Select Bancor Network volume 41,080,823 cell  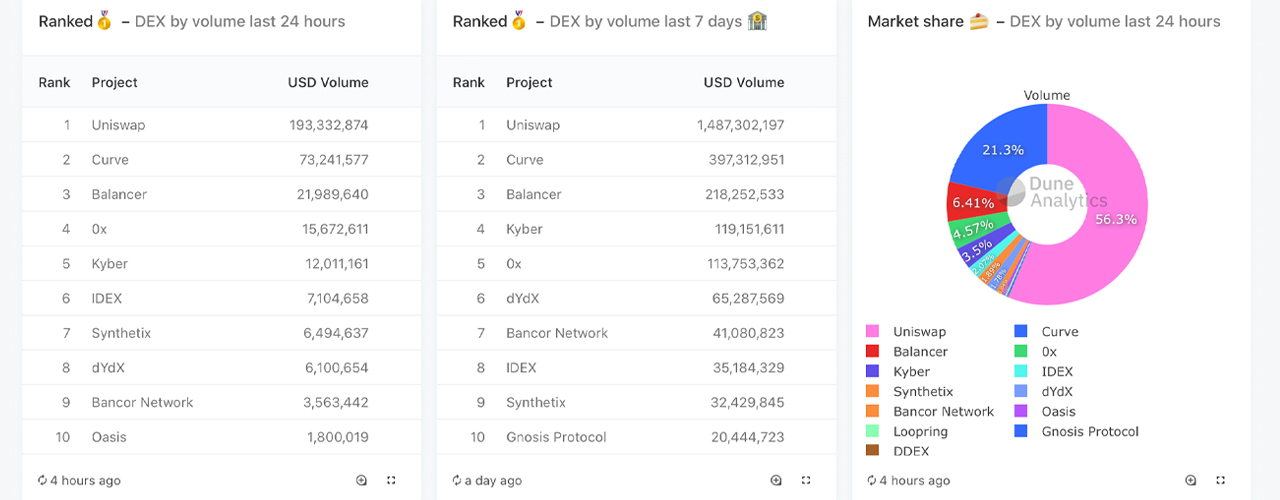(x=749, y=333)
